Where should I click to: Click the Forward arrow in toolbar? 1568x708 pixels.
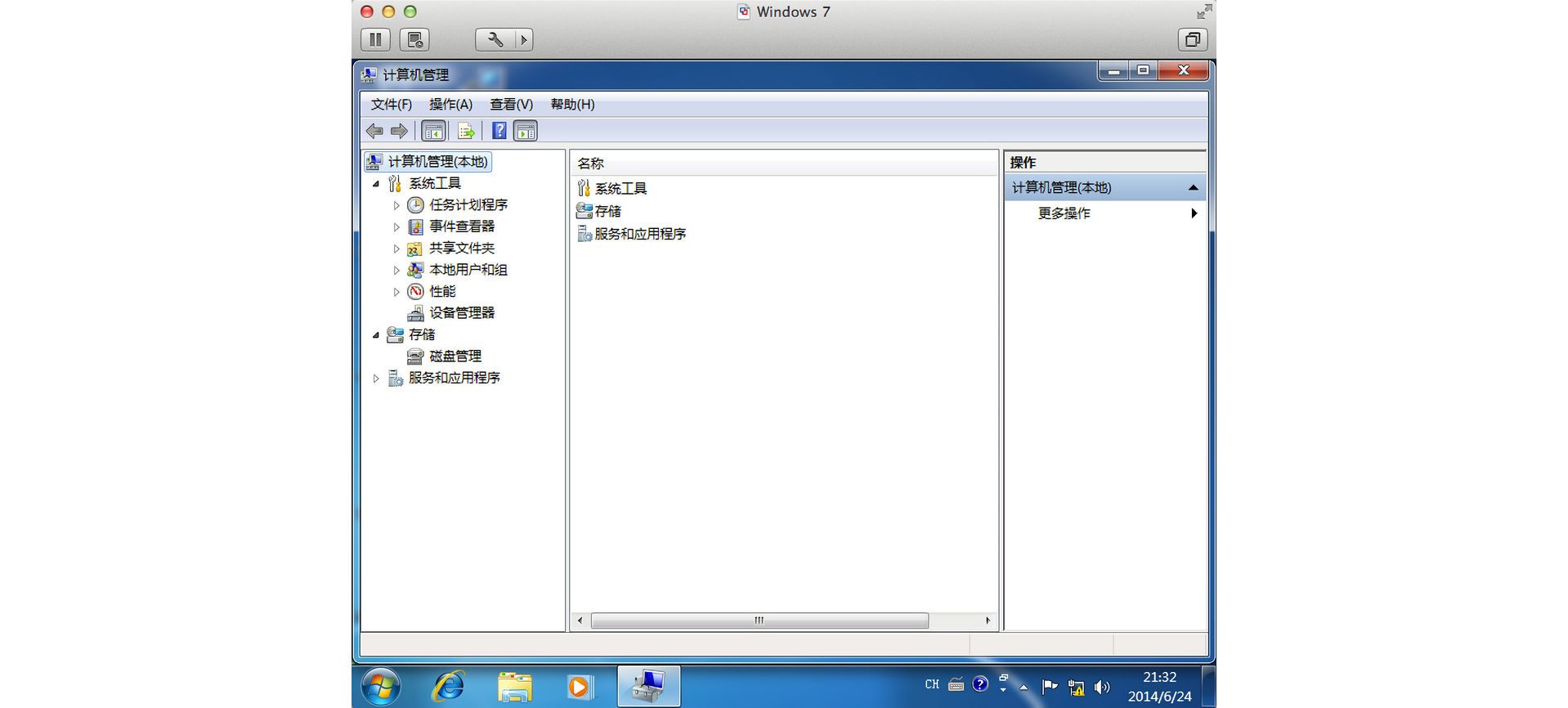tap(399, 131)
